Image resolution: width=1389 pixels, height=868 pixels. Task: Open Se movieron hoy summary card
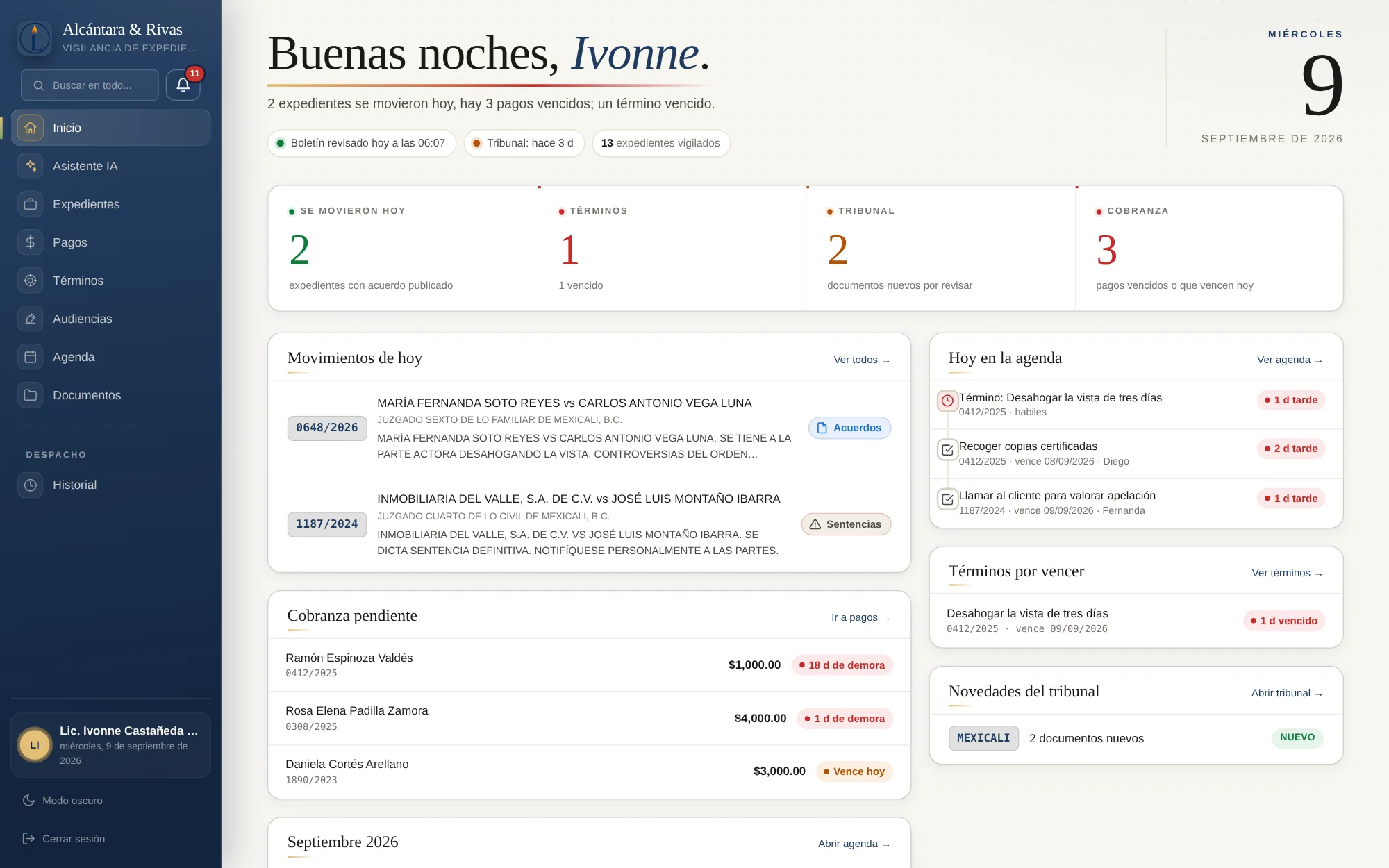point(403,249)
